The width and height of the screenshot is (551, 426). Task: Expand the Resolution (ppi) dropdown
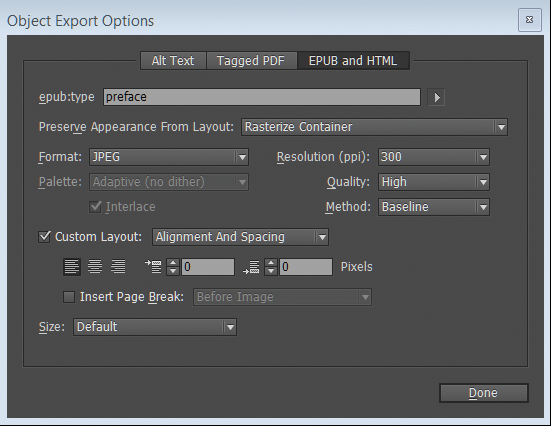click(434, 157)
